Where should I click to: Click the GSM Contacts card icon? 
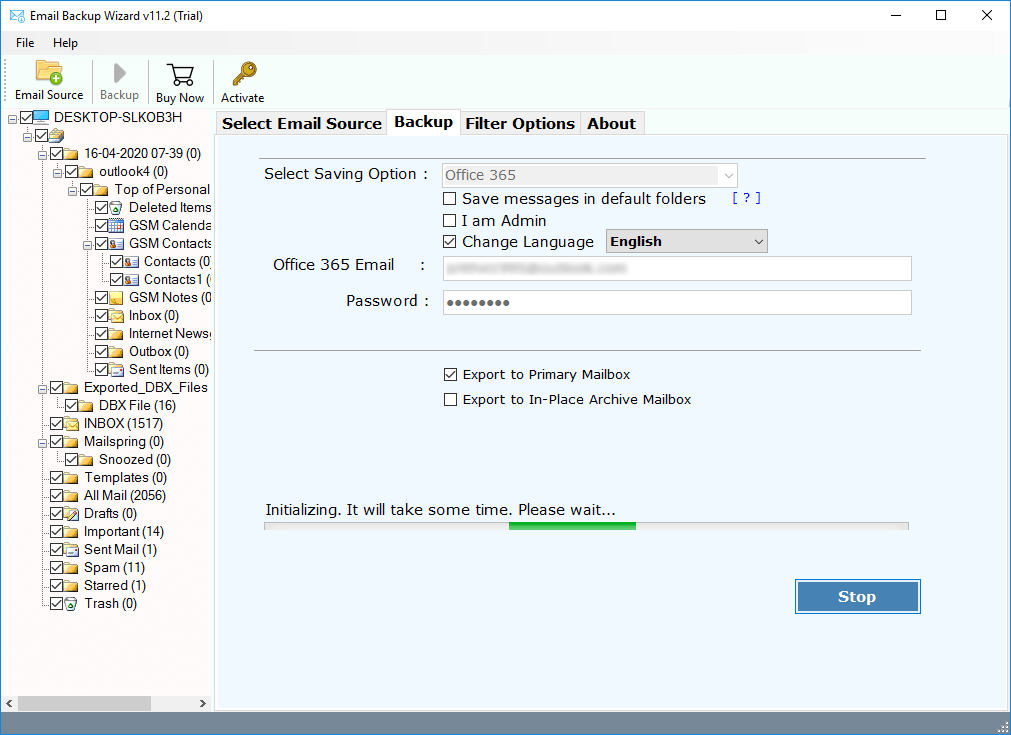point(116,244)
